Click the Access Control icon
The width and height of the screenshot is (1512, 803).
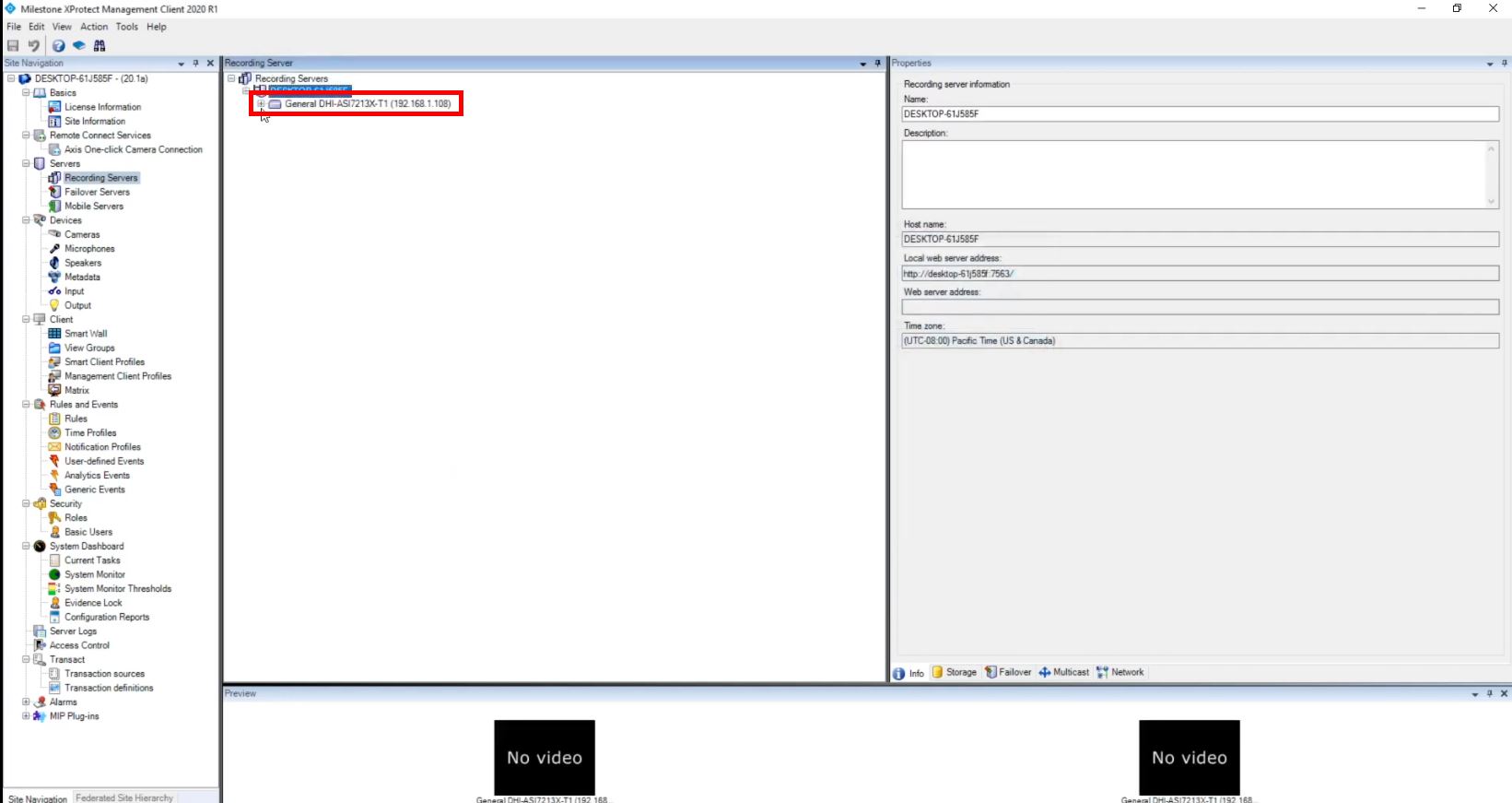[40, 645]
